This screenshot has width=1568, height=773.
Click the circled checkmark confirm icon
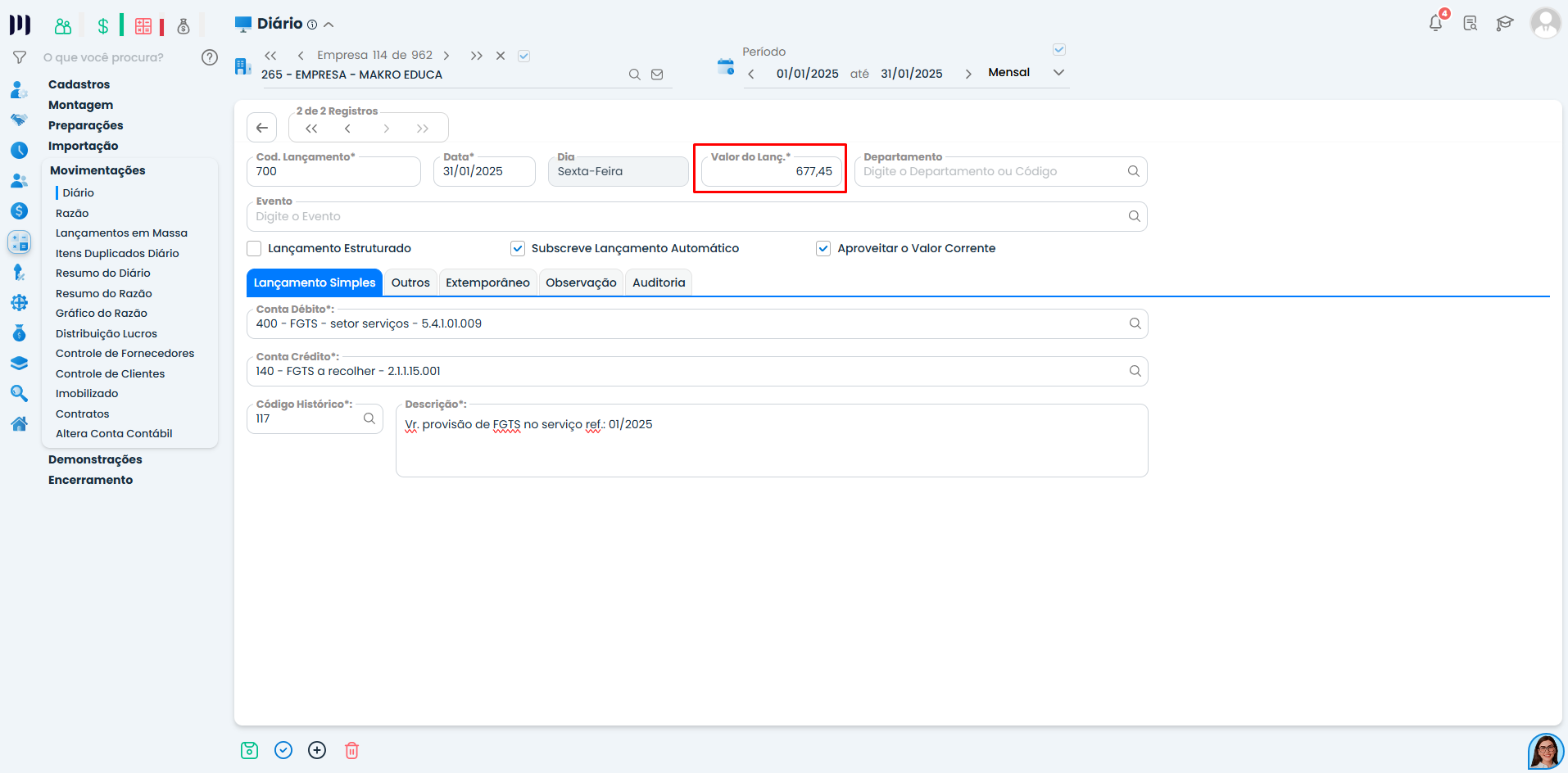[x=283, y=750]
